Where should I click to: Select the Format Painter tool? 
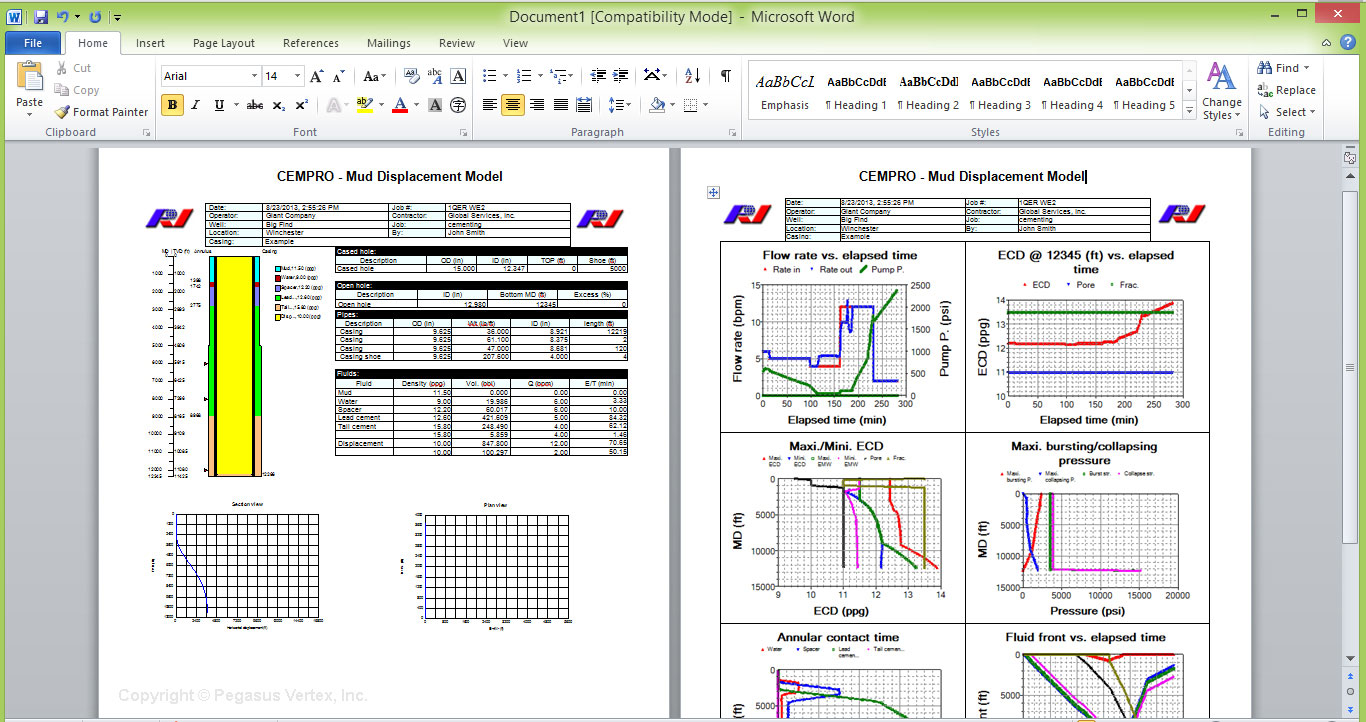pyautogui.click(x=101, y=112)
